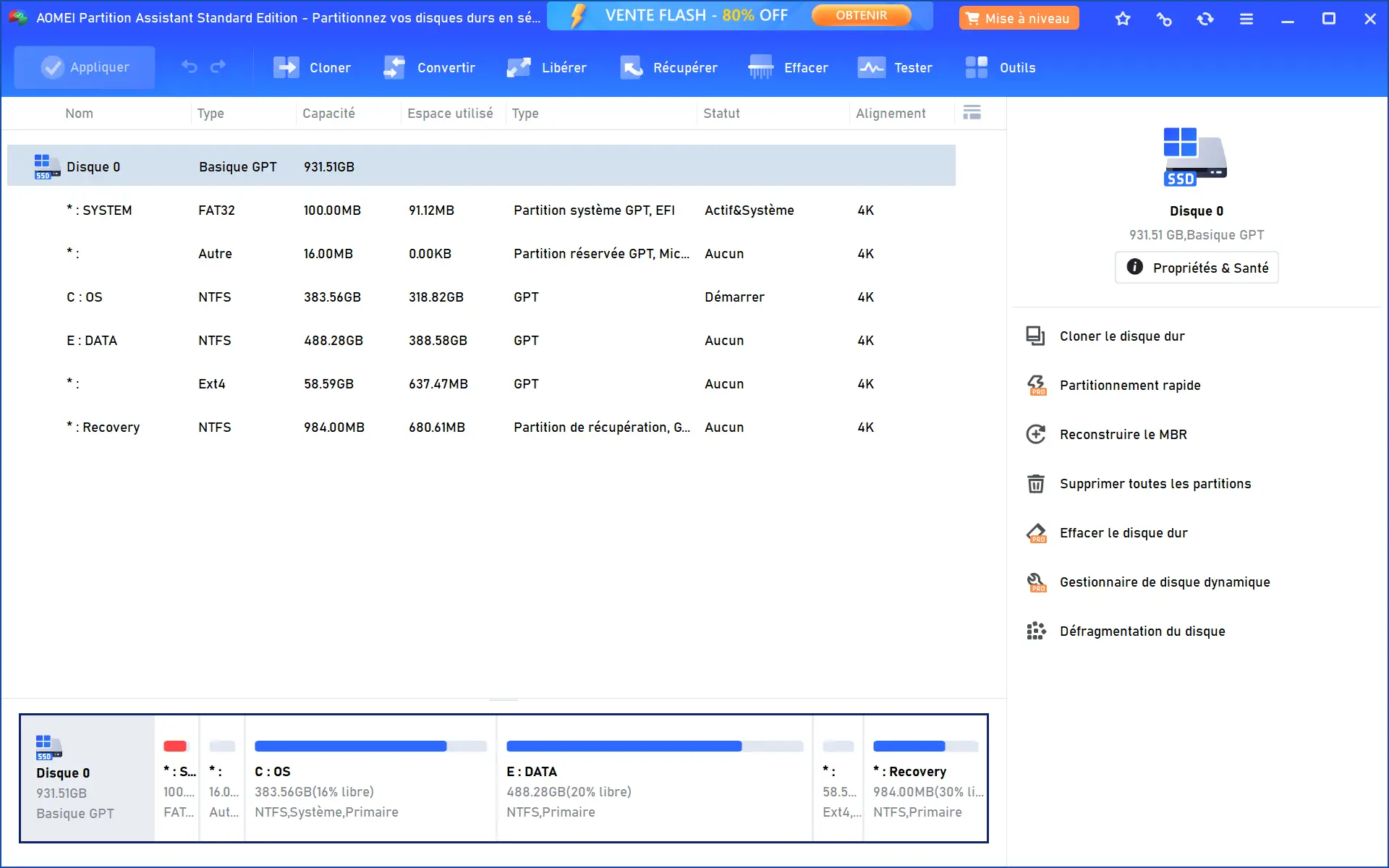Click the 318.82GB used space cell

click(x=436, y=297)
